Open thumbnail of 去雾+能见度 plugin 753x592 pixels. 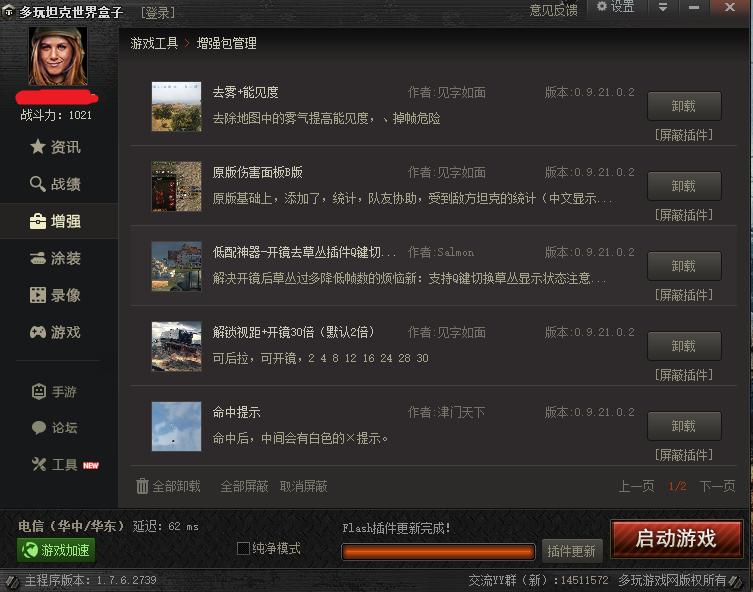(x=176, y=107)
